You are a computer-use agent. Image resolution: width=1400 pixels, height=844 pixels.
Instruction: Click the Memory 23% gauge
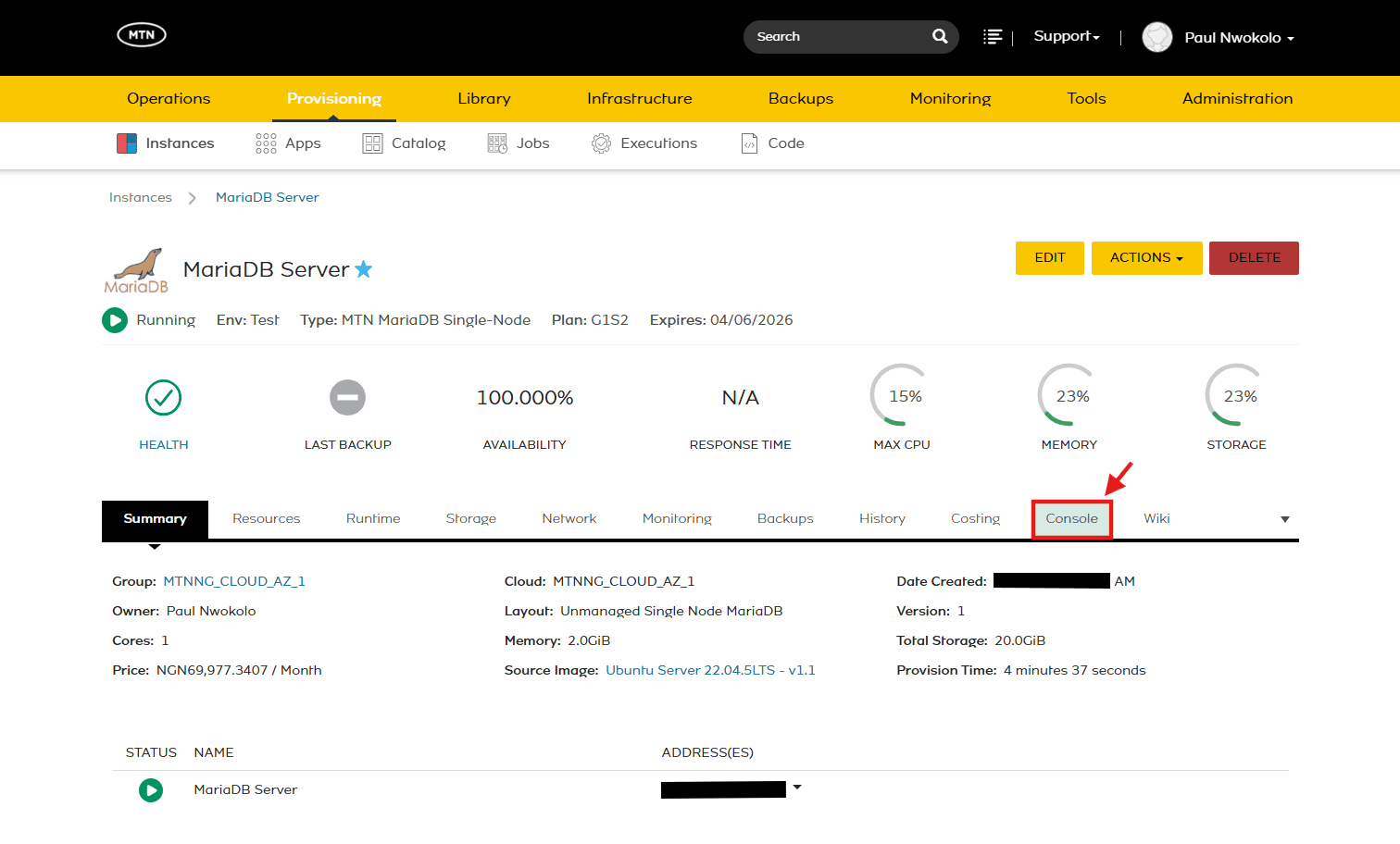pos(1069,396)
